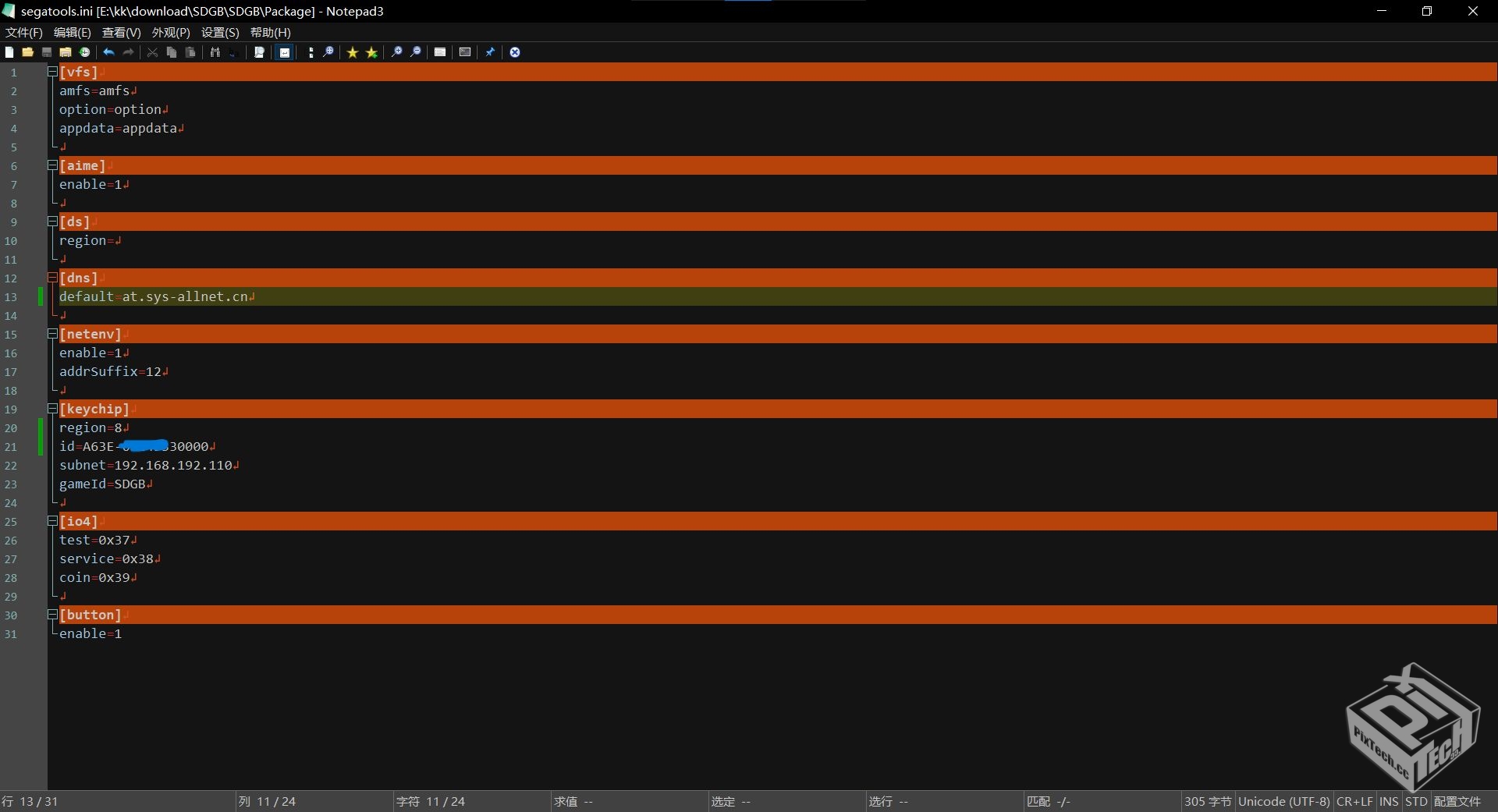1498x812 pixels.
Task: Click the Zoom In magnifier icon
Action: pyautogui.click(x=397, y=52)
